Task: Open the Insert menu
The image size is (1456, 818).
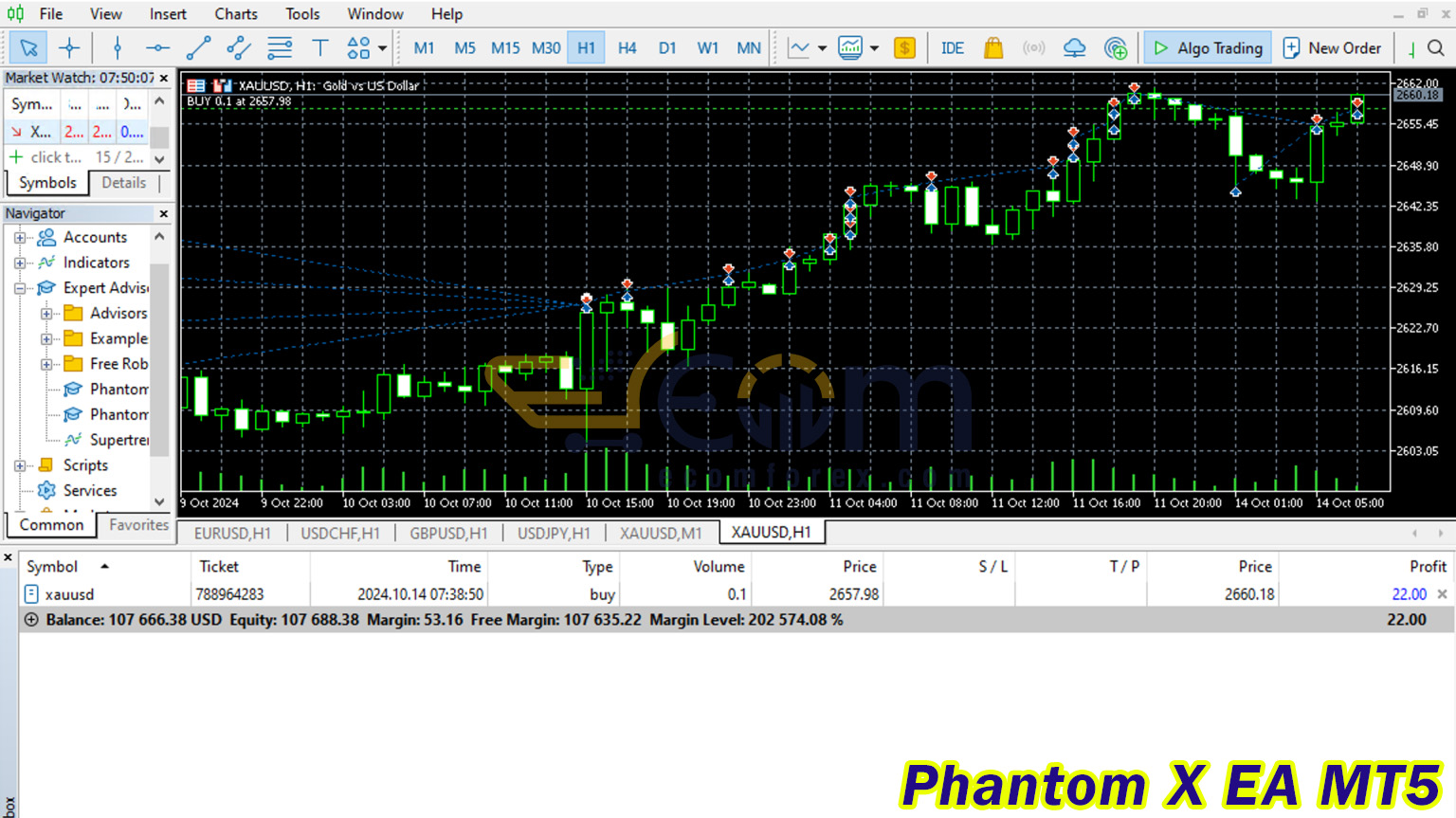Action: 168,13
